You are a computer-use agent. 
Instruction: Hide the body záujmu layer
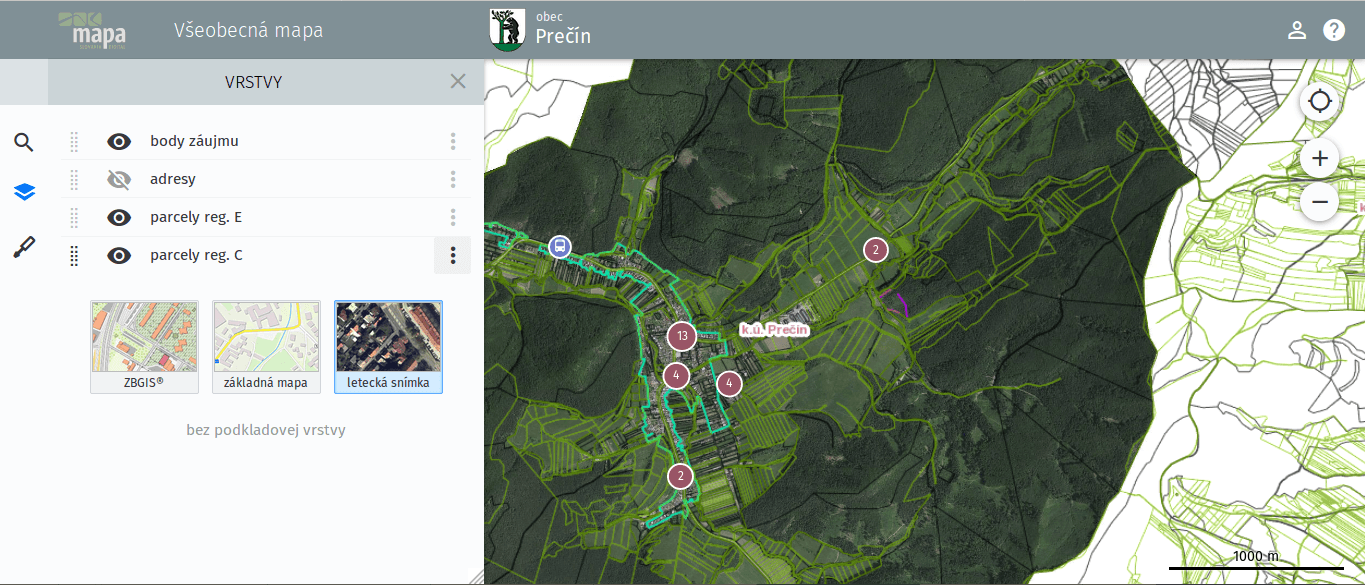[119, 141]
